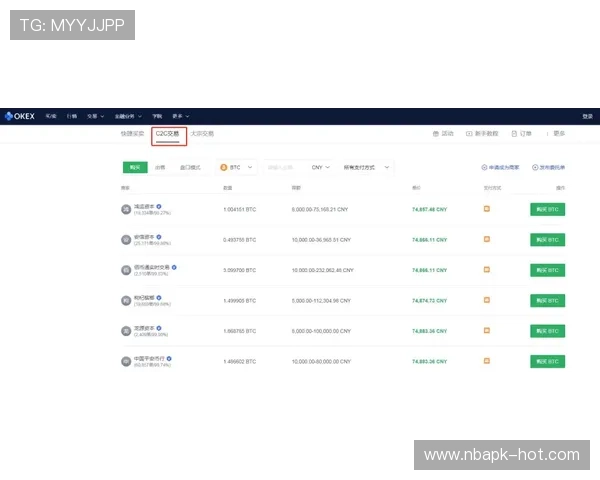600x480 pixels.
Task: Click the 订单 link text
Action: 525,134
